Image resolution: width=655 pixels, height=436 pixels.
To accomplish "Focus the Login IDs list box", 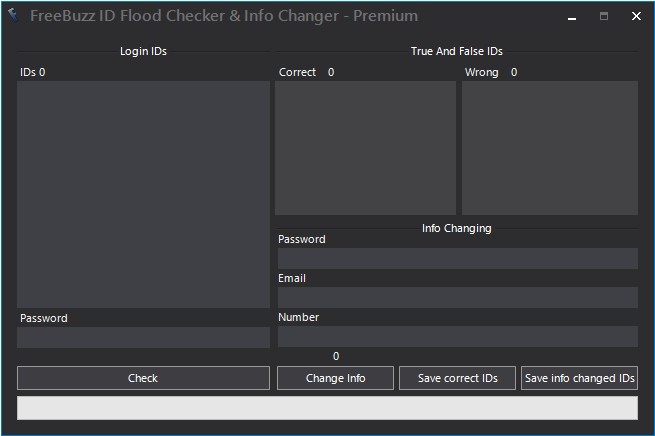I will pos(143,195).
